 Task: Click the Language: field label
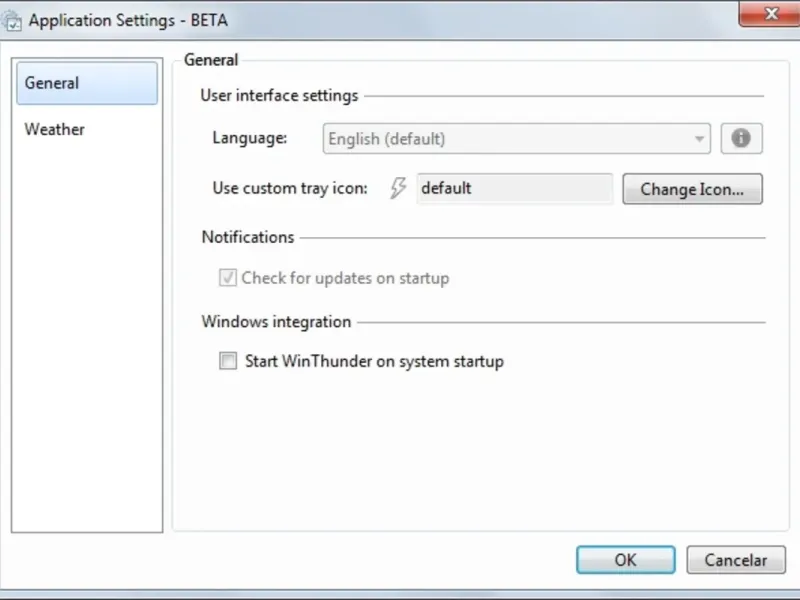tap(250, 139)
